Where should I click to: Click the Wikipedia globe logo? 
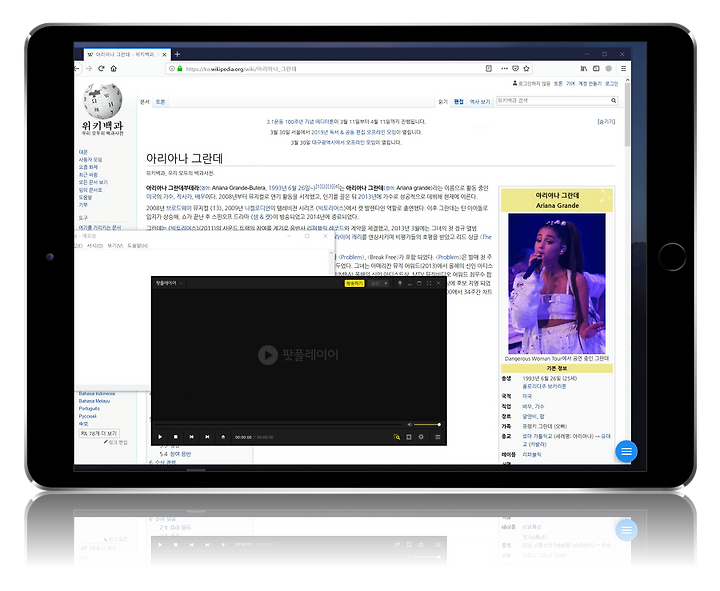pyautogui.click(x=103, y=101)
